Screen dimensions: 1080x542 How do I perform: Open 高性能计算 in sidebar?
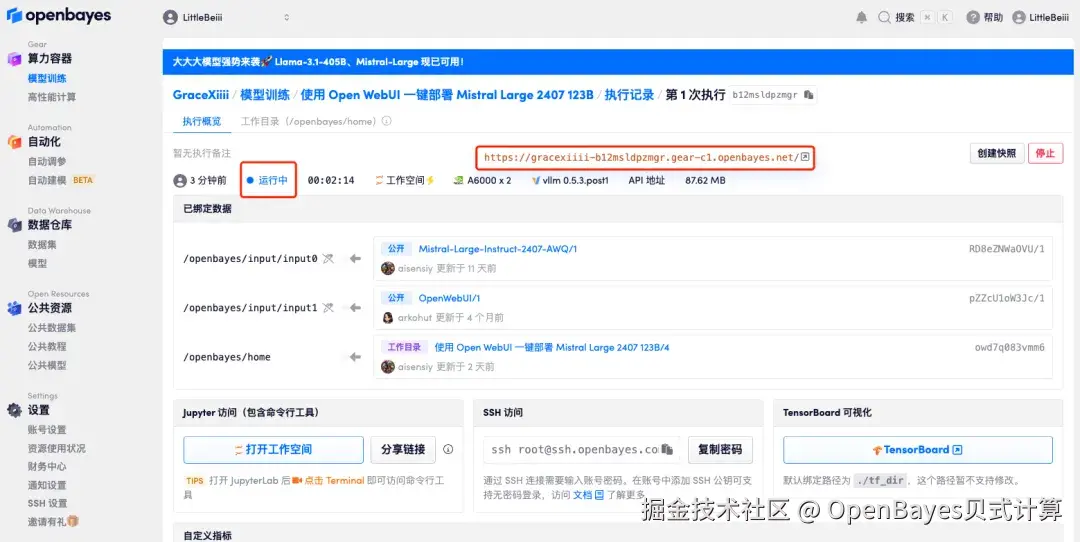52,97
